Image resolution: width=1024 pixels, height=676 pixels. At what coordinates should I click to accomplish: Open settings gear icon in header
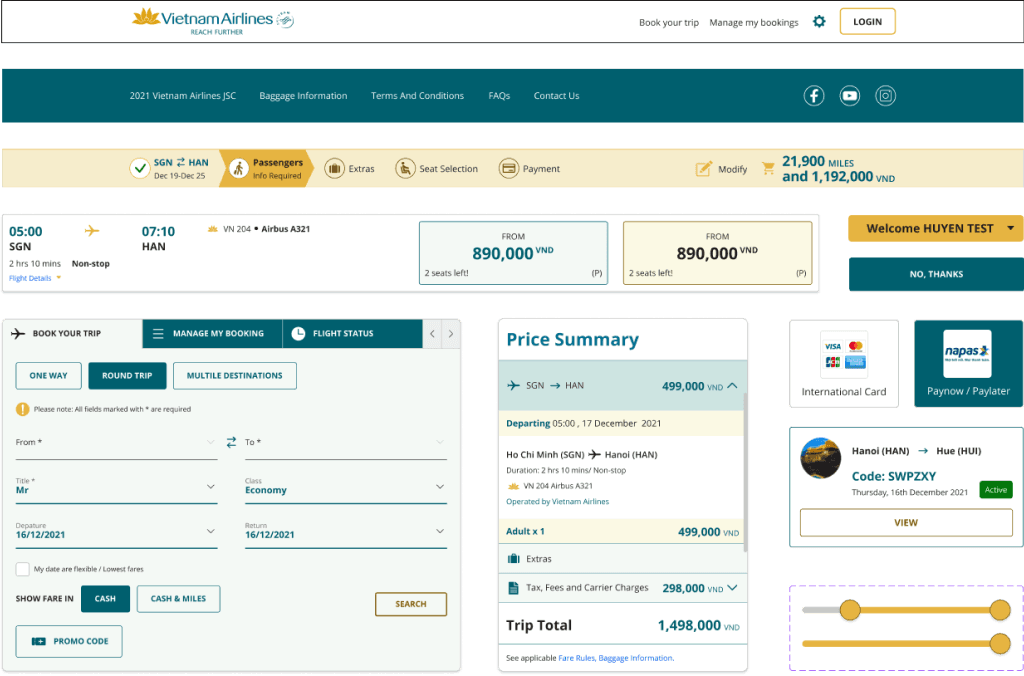(x=819, y=22)
